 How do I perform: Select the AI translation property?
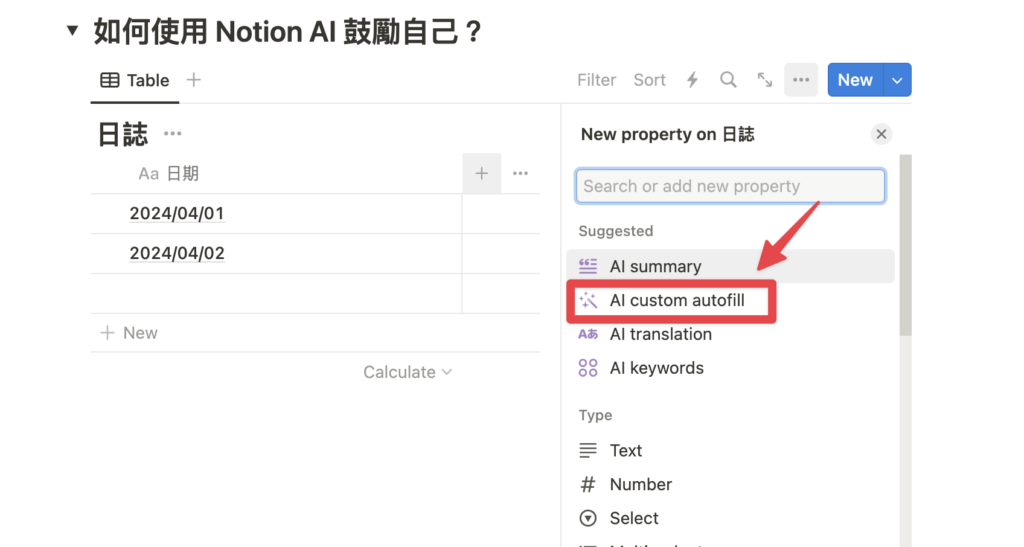(x=730, y=334)
